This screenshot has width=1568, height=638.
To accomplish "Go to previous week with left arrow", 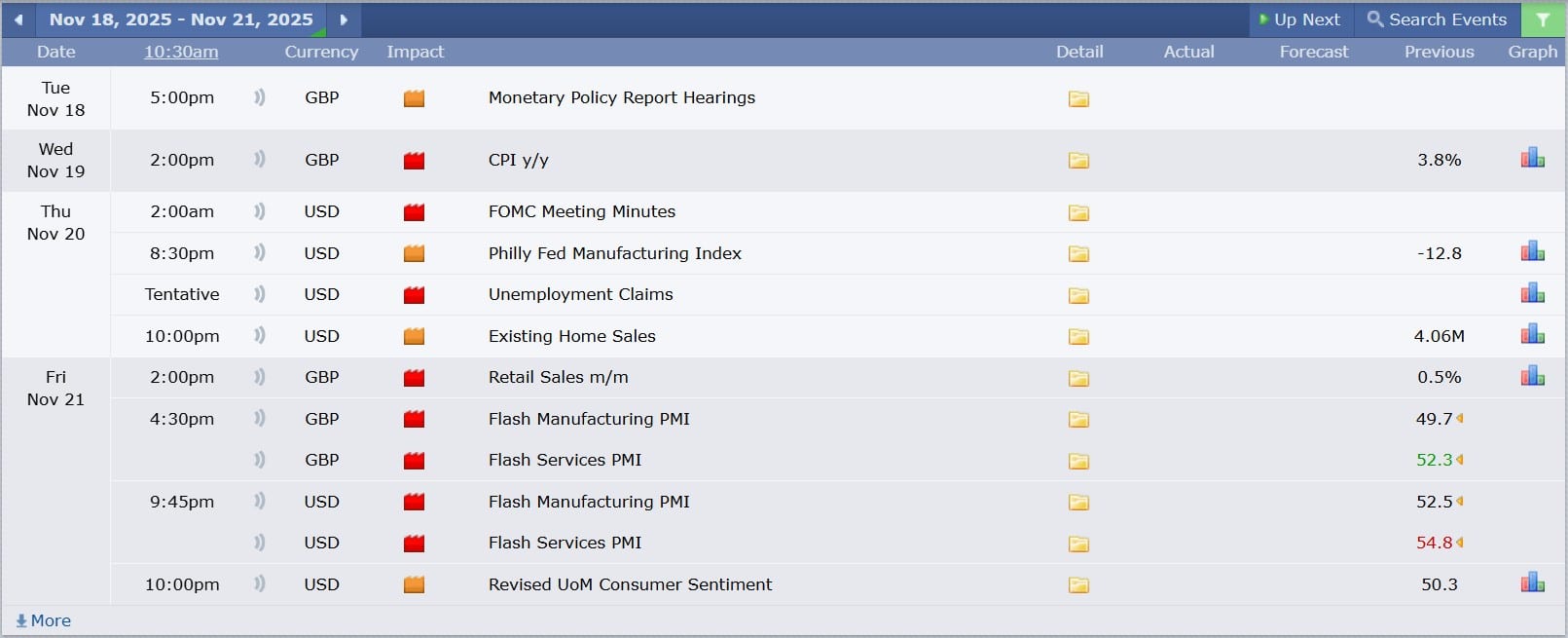I will coord(18,19).
